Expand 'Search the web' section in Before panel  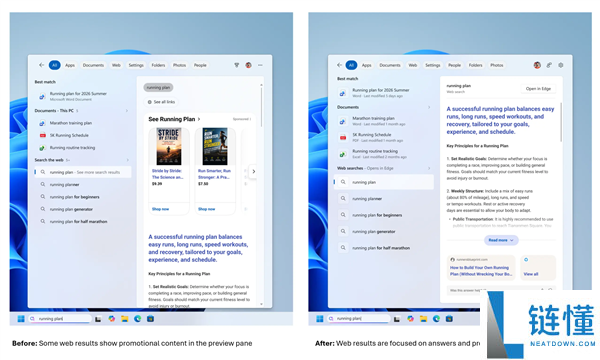click(x=127, y=160)
